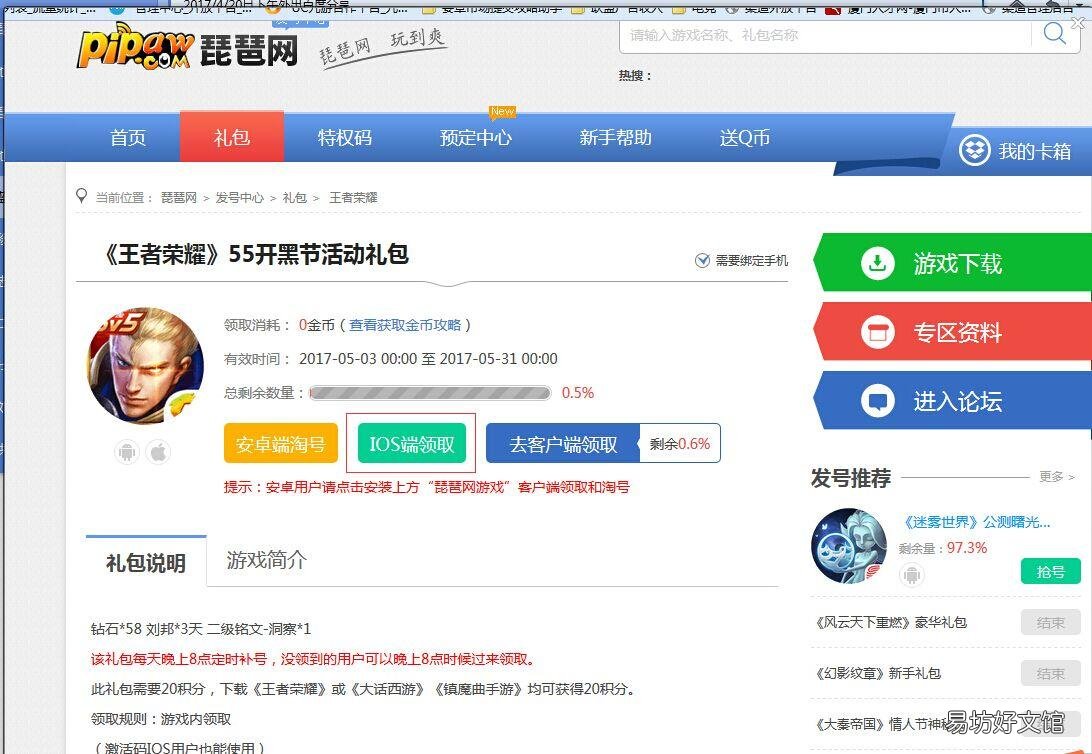
Task: Click the 去客户端领取 button
Action: pos(563,443)
